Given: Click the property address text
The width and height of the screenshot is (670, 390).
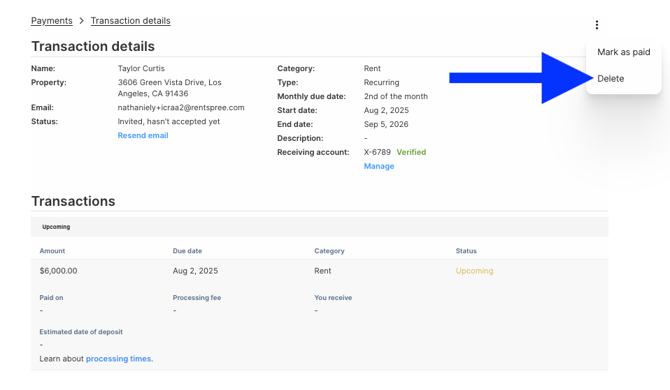Looking at the screenshot, I should click(x=170, y=88).
